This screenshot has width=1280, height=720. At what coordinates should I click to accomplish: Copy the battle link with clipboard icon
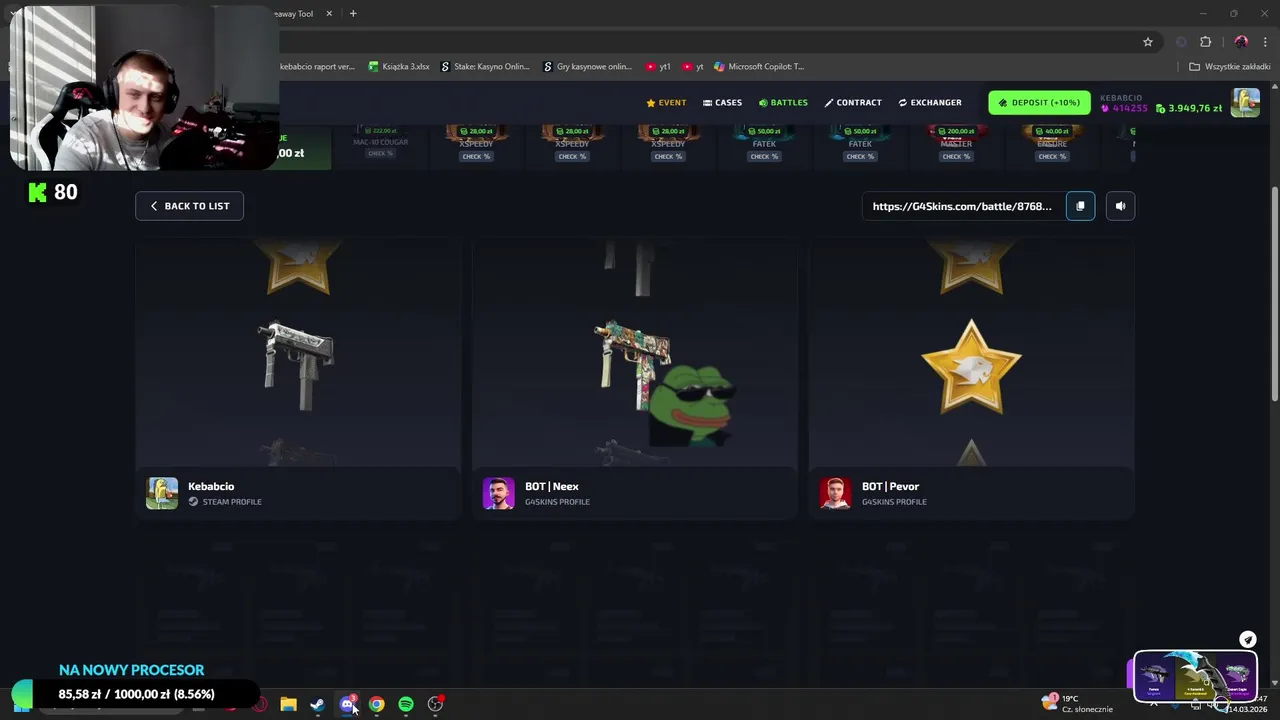pyautogui.click(x=1080, y=206)
